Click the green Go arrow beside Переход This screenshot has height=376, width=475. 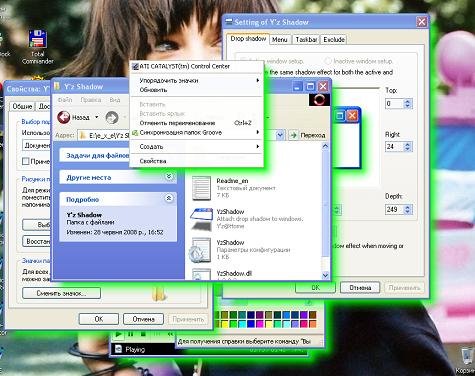tap(293, 135)
